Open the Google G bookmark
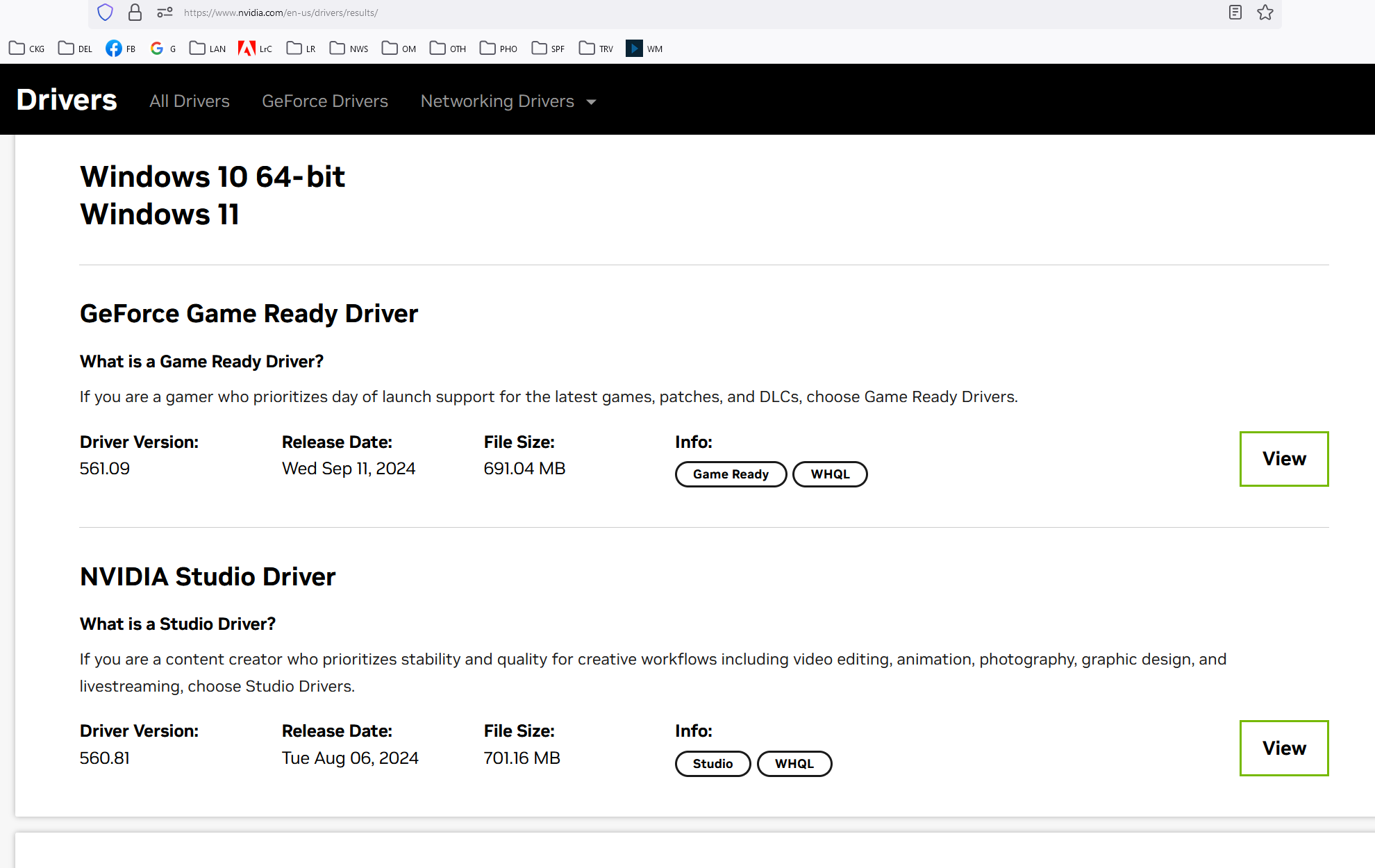Viewport: 1375px width, 868px height. pyautogui.click(x=162, y=49)
